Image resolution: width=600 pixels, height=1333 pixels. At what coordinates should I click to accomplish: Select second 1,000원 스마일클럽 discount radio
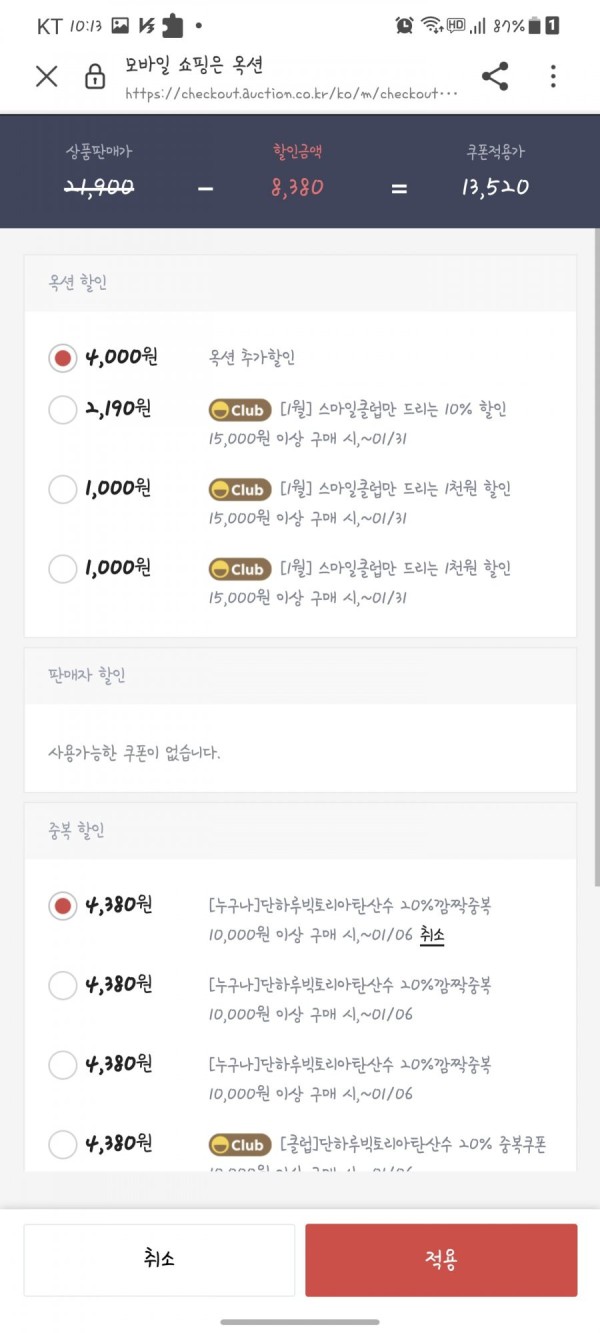(x=63, y=569)
